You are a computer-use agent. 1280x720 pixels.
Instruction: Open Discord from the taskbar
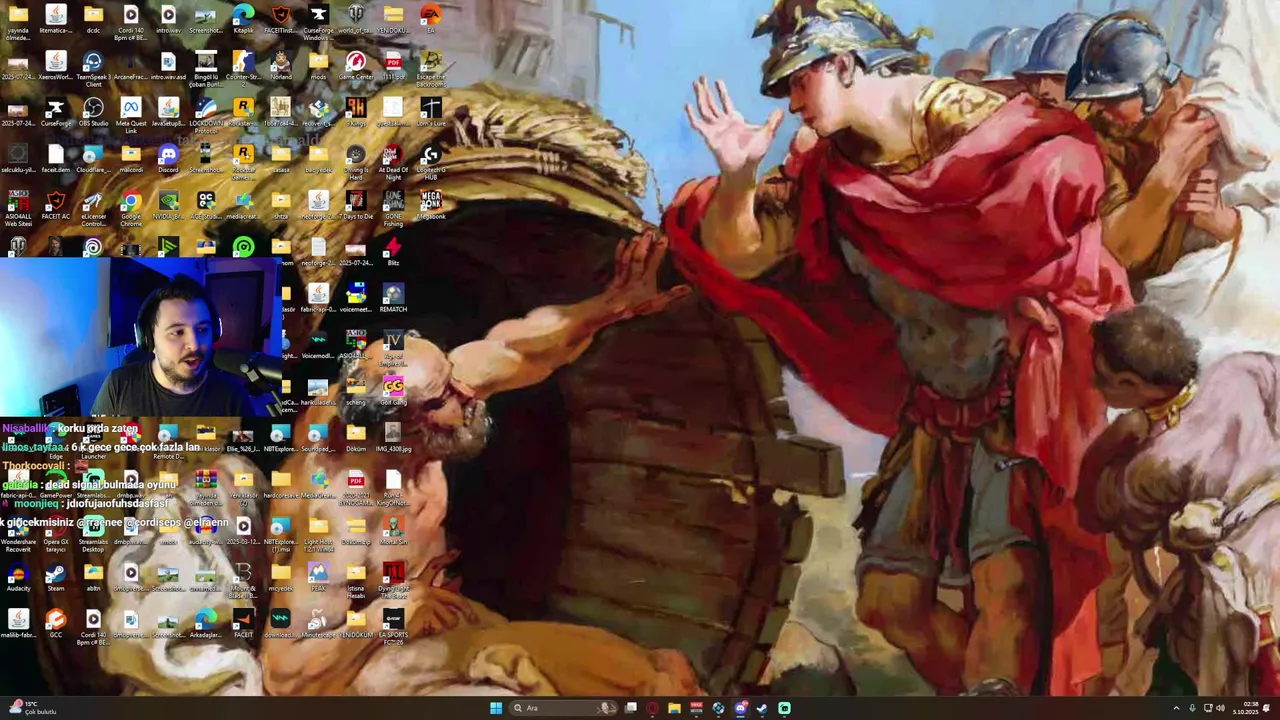(740, 708)
